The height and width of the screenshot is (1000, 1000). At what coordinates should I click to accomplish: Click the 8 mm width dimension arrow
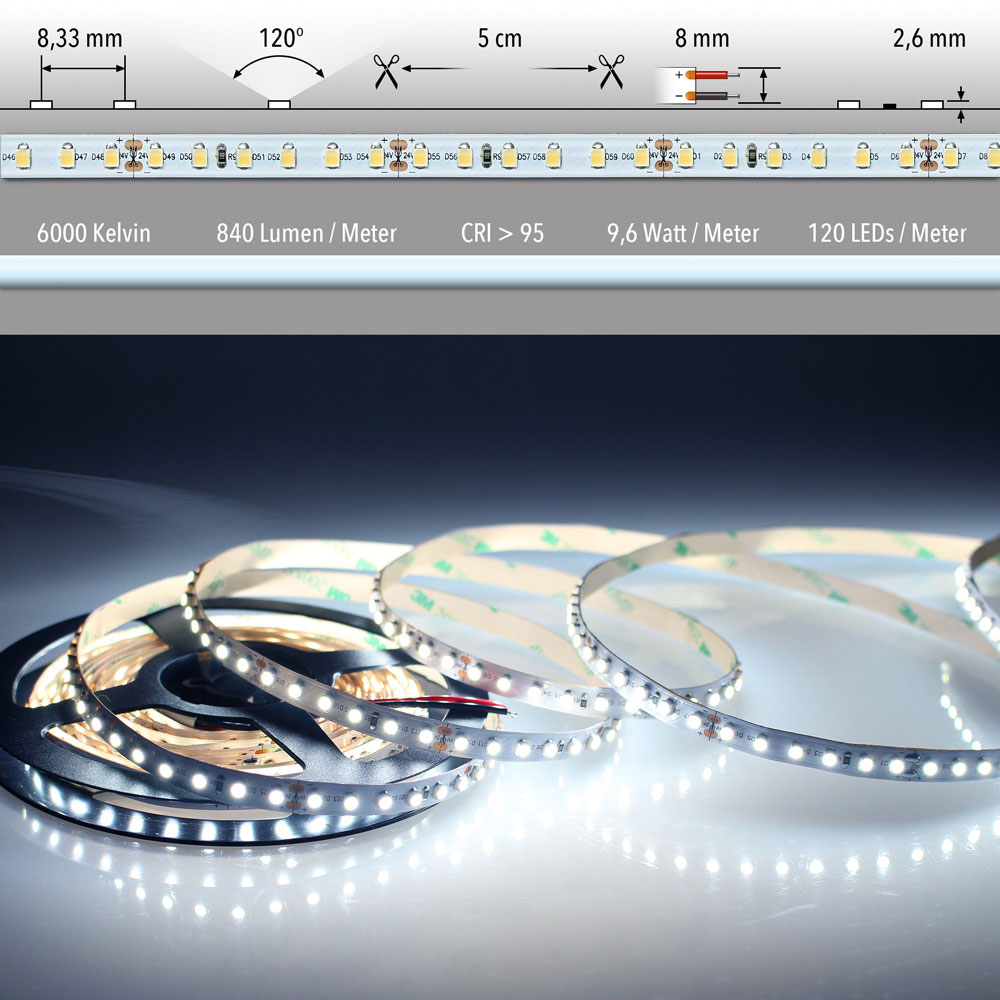pyautogui.click(x=765, y=85)
